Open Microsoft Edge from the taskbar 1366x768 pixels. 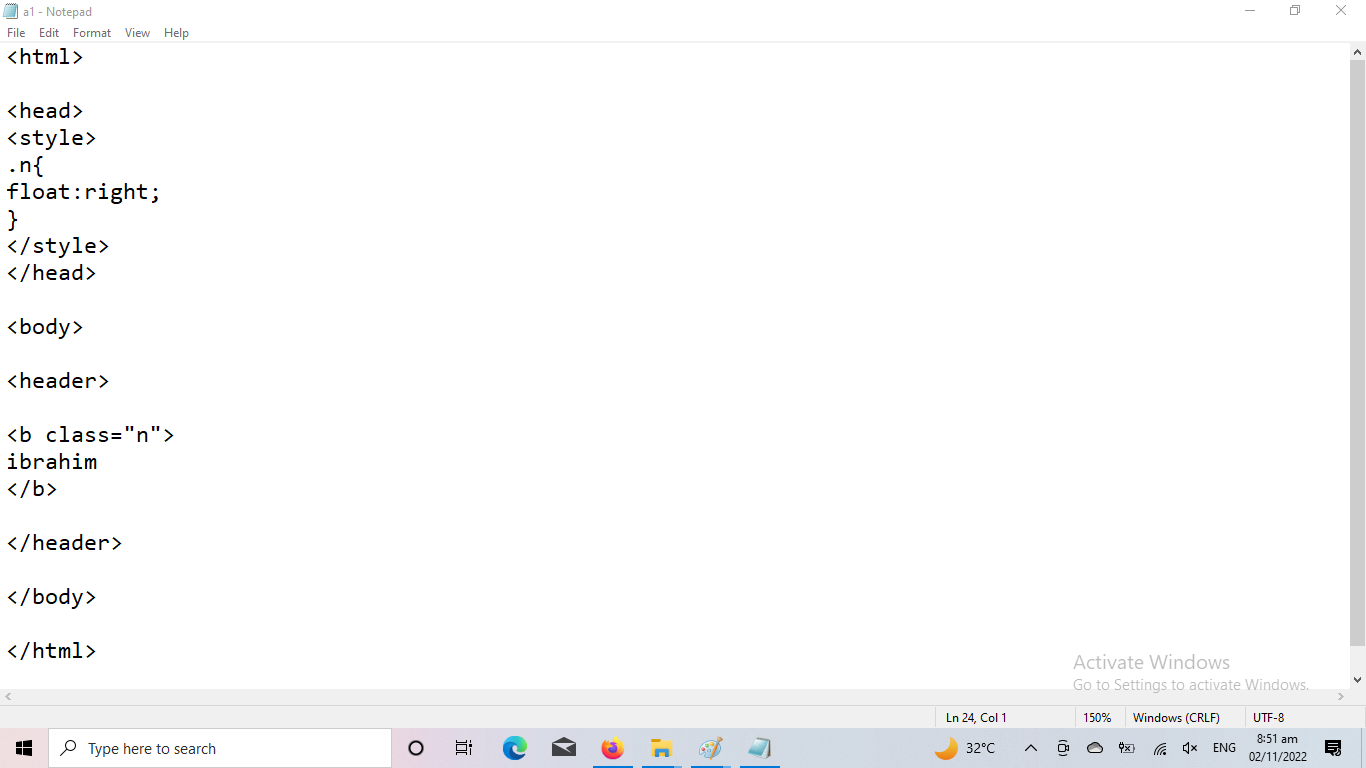(515, 748)
